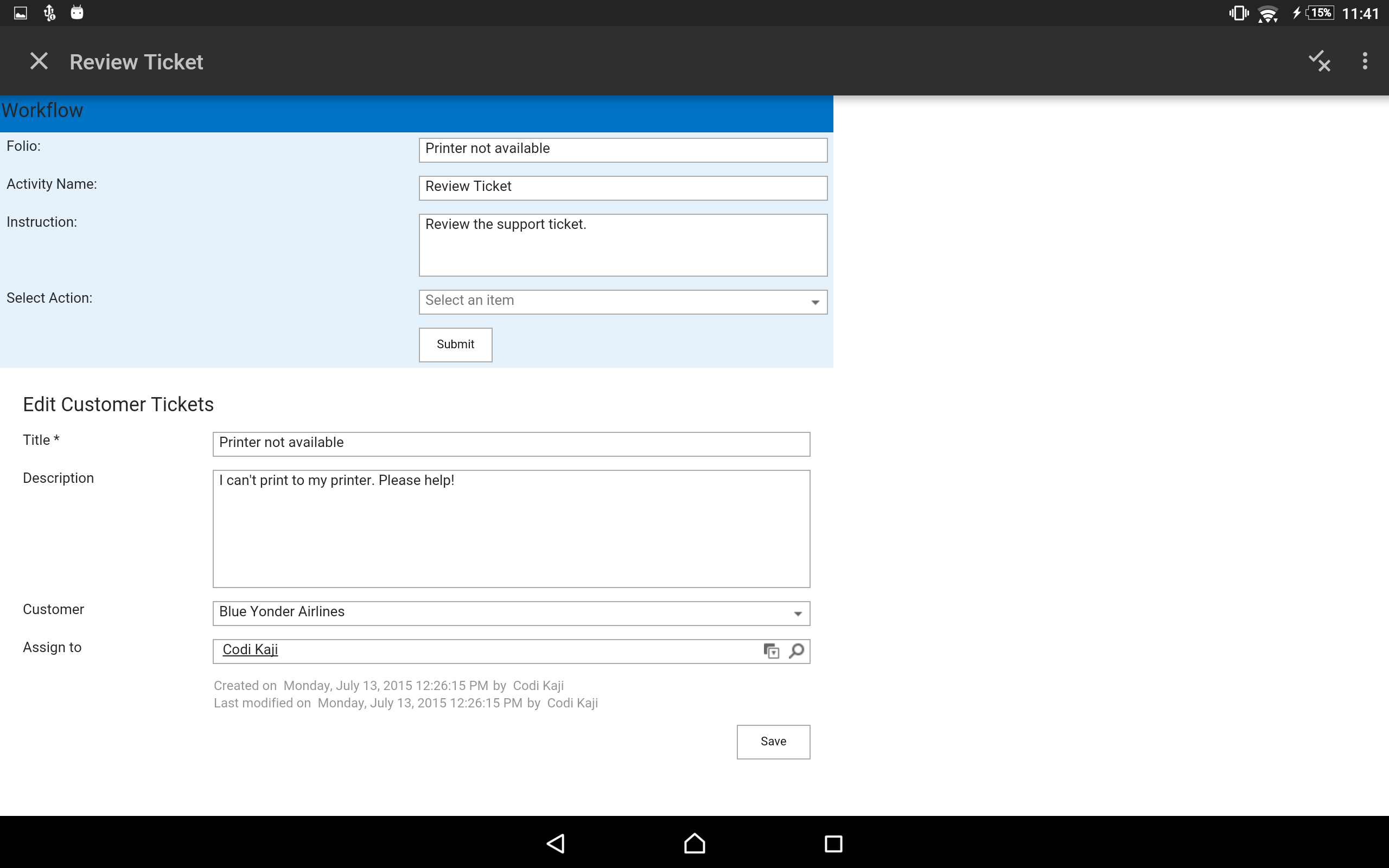Viewport: 1389px width, 868px height.
Task: Tap the Workflow section header
Action: pyautogui.click(x=416, y=113)
